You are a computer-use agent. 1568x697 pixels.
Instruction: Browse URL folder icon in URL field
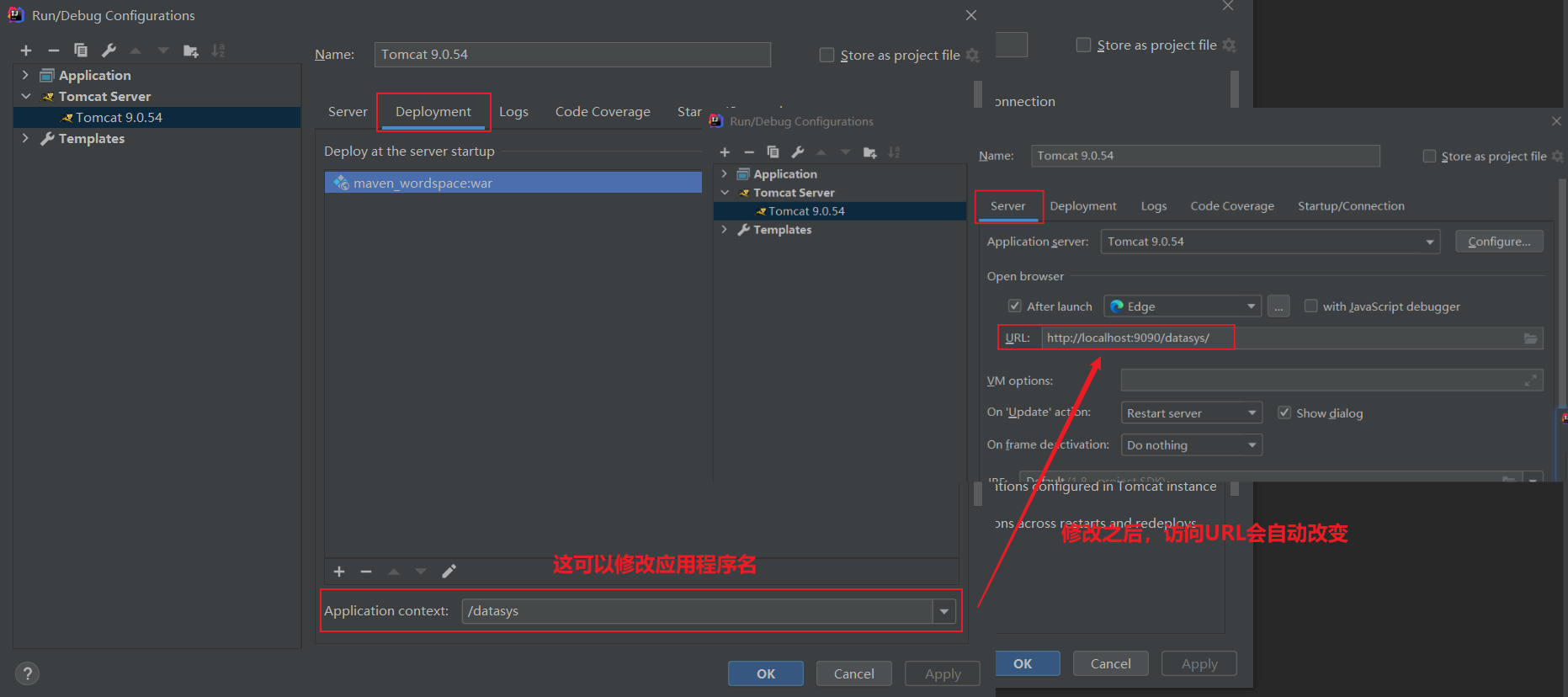(1531, 338)
